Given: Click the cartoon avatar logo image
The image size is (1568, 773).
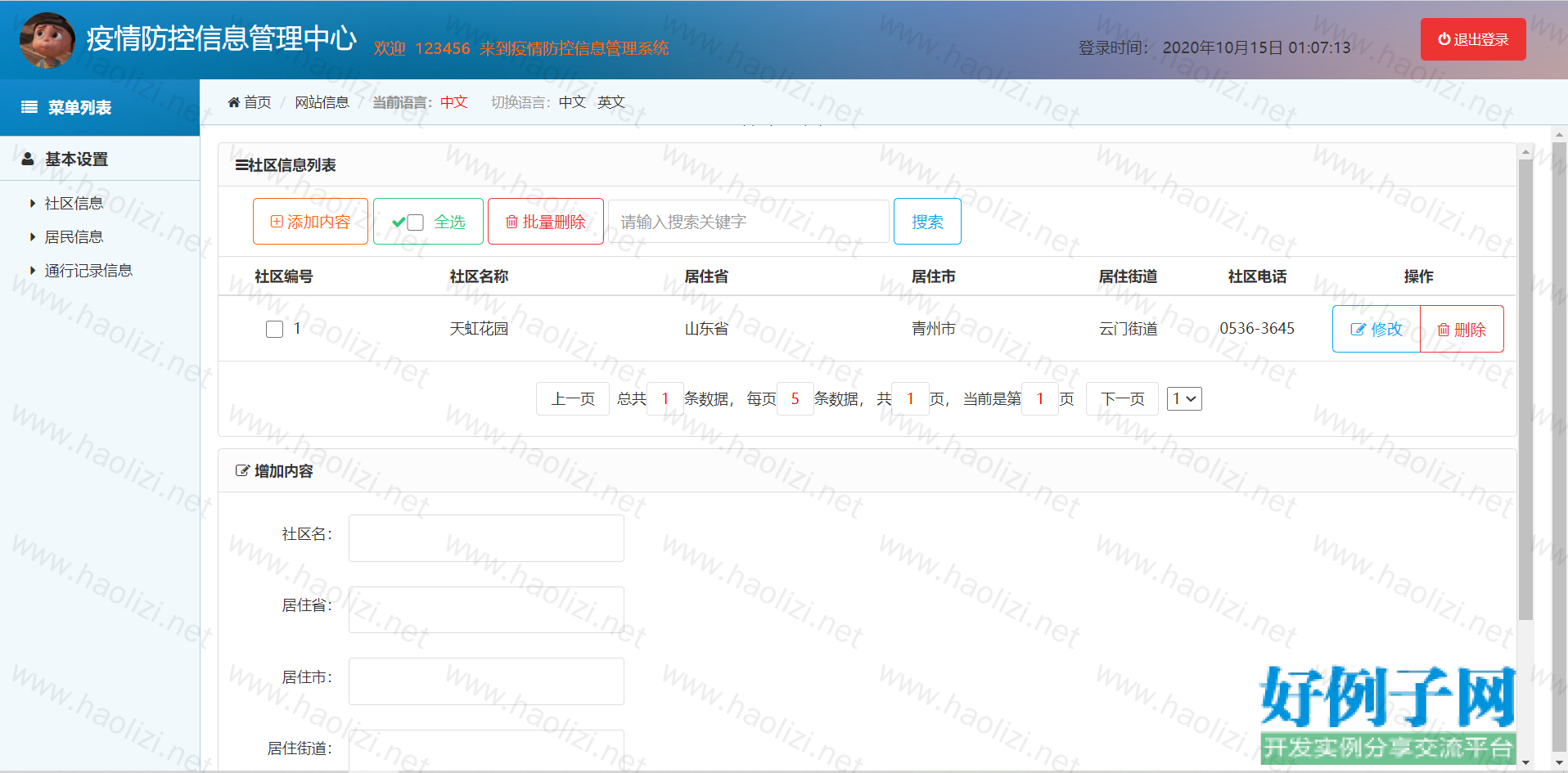Looking at the screenshot, I should (x=47, y=40).
